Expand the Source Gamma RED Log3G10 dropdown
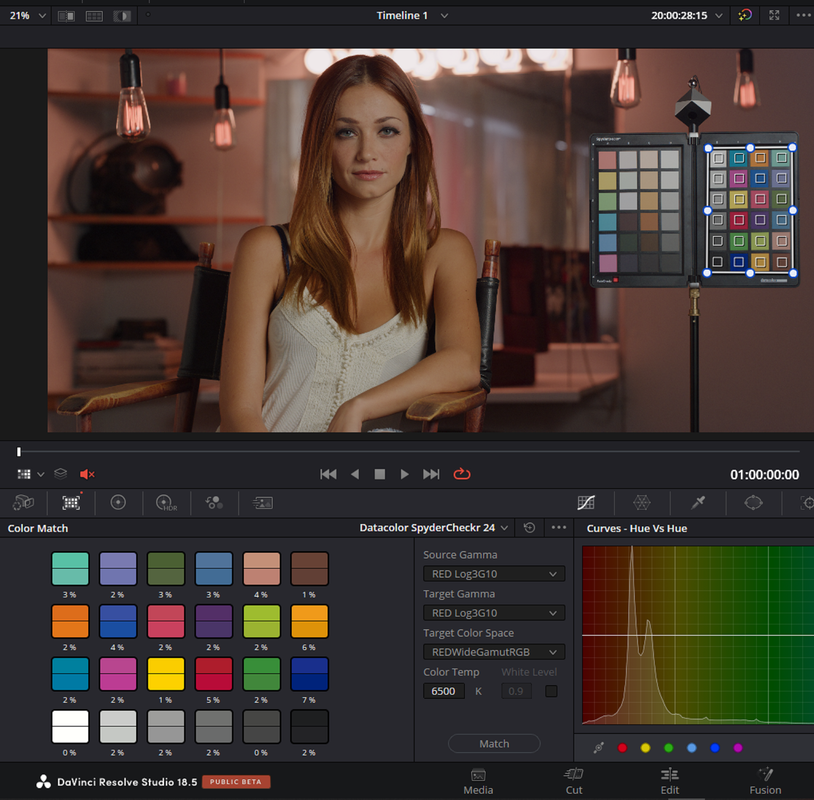The image size is (814, 800). pyautogui.click(x=494, y=574)
